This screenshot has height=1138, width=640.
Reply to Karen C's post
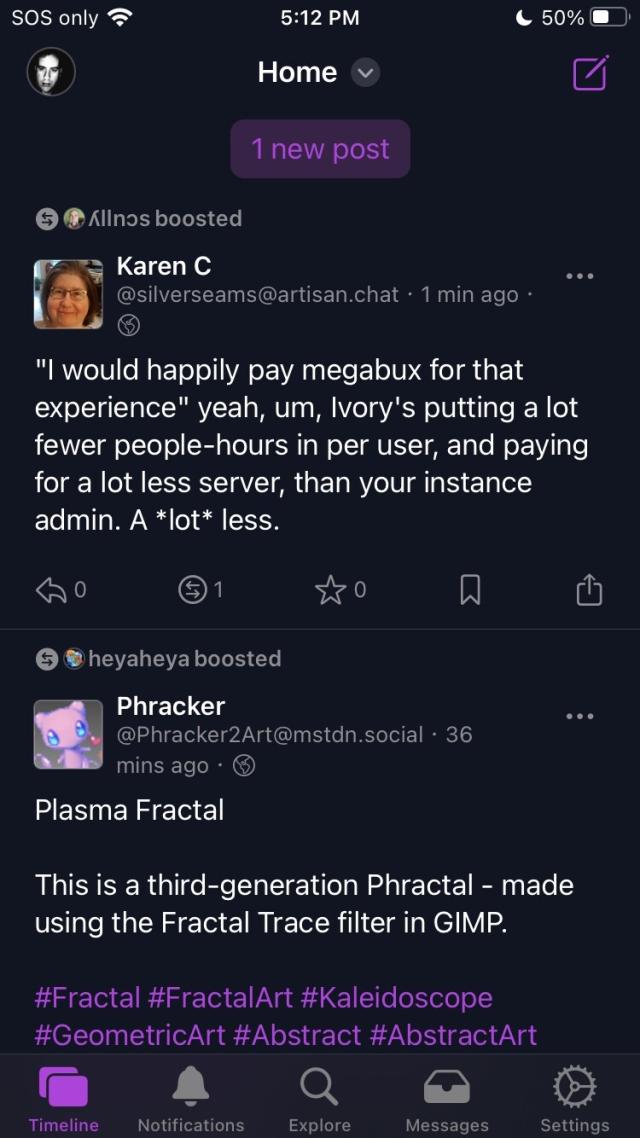point(52,590)
